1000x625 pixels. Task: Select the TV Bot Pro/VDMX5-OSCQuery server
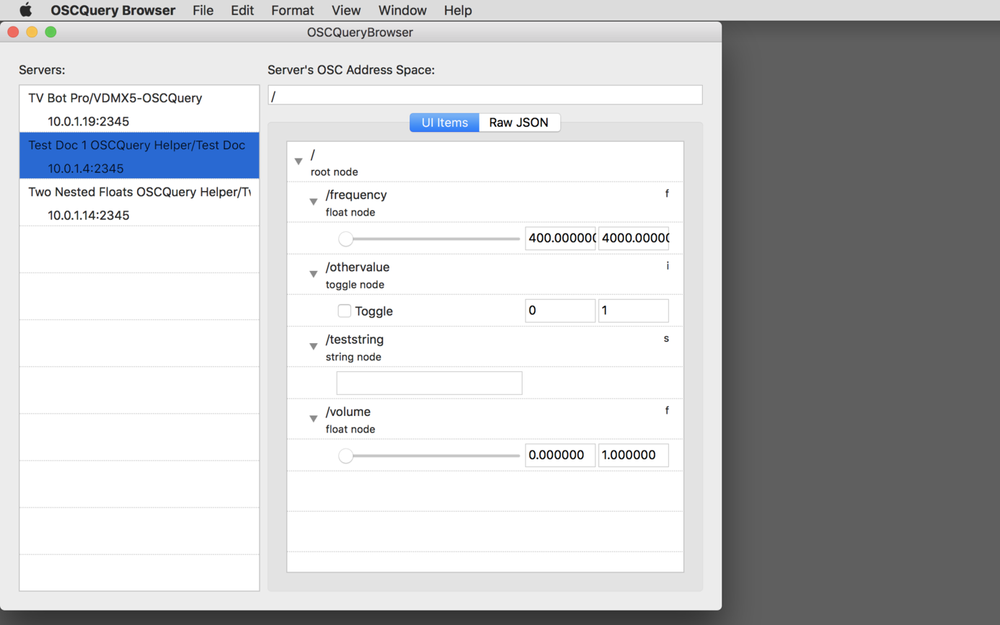(x=139, y=109)
